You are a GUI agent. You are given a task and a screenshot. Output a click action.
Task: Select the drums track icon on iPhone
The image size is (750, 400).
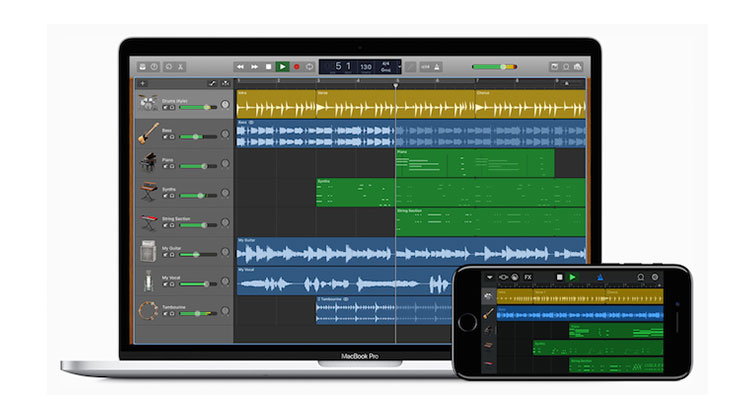point(488,297)
